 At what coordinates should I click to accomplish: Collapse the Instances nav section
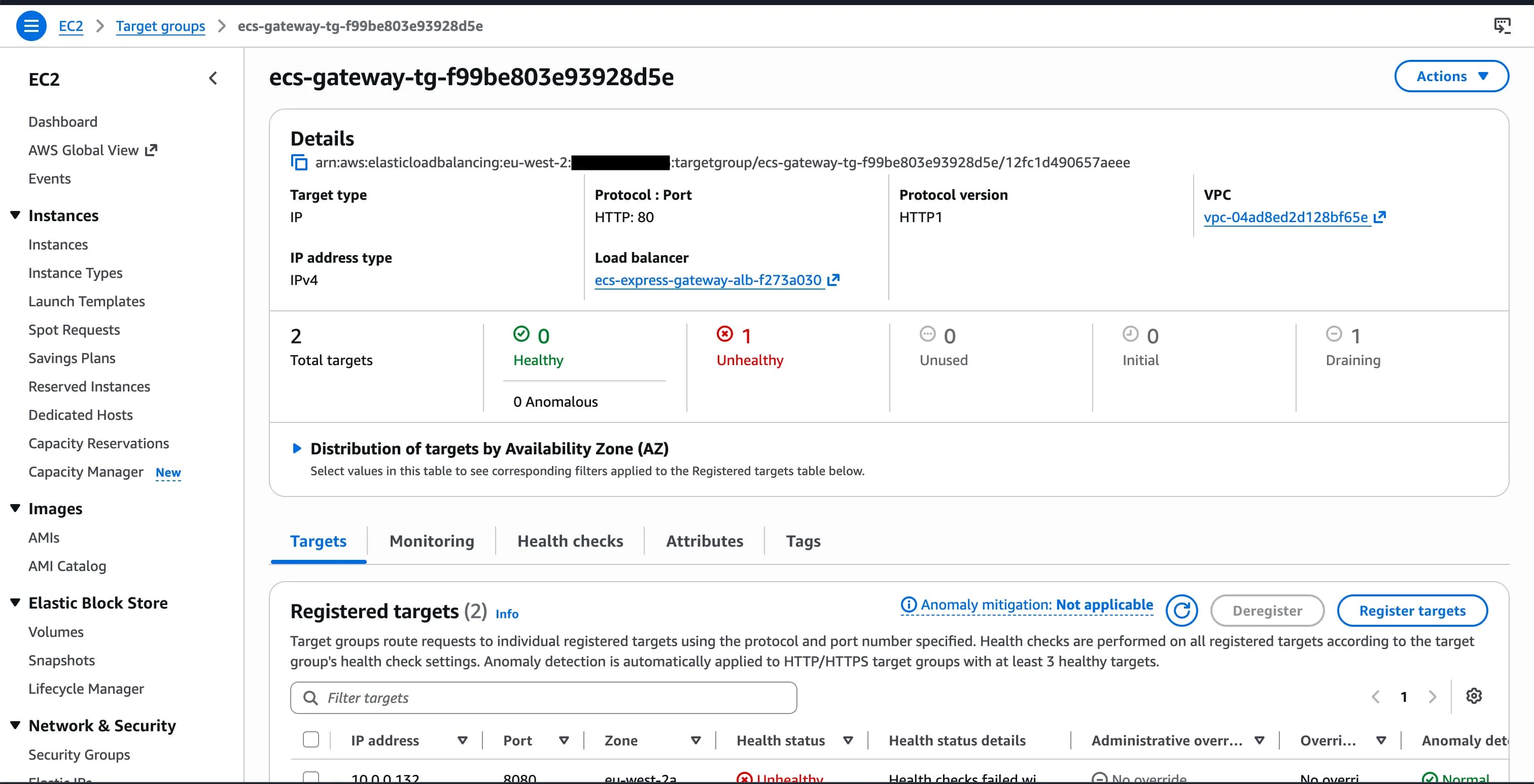tap(16, 215)
